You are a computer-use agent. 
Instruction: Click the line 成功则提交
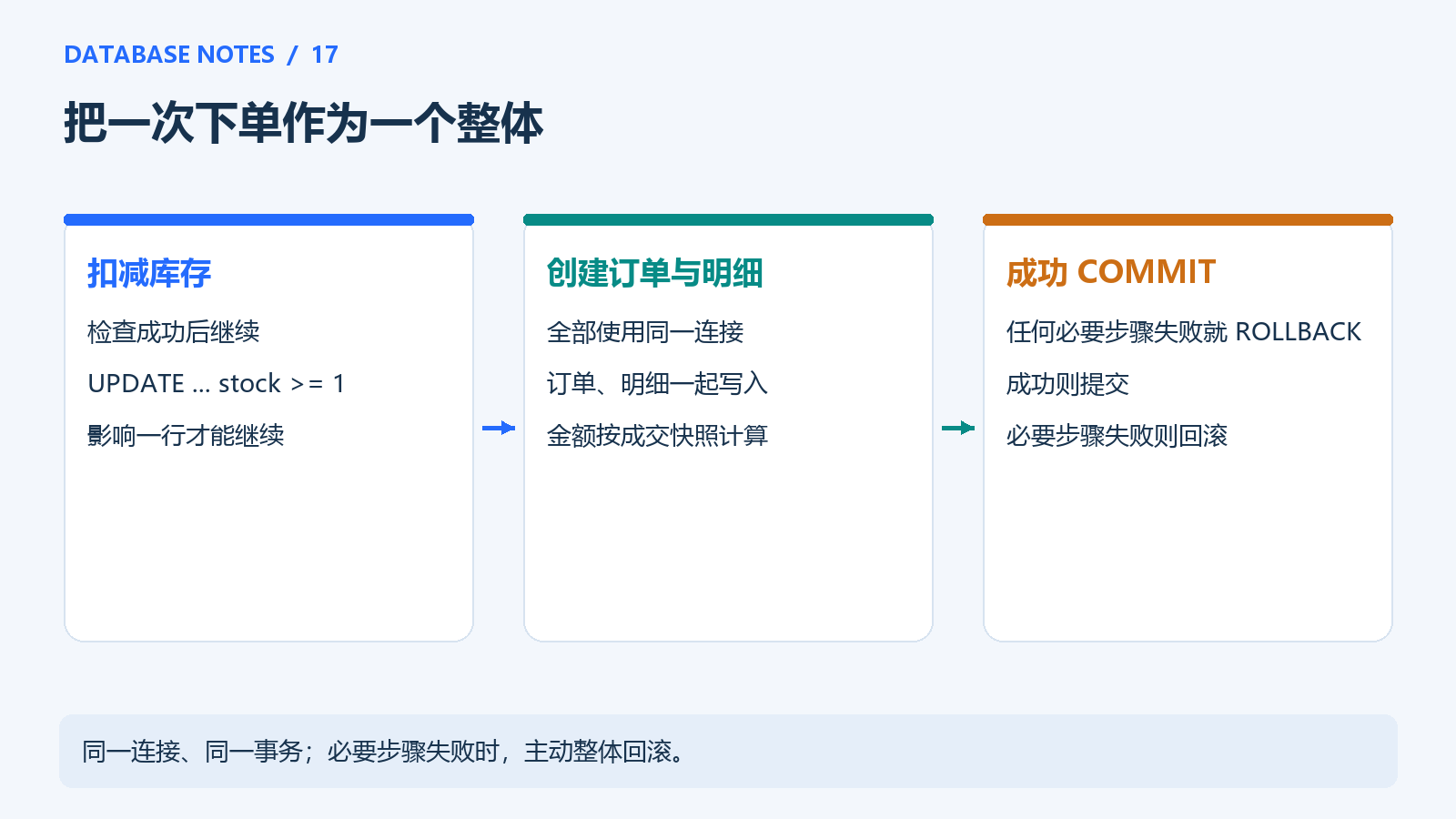click(x=1067, y=384)
